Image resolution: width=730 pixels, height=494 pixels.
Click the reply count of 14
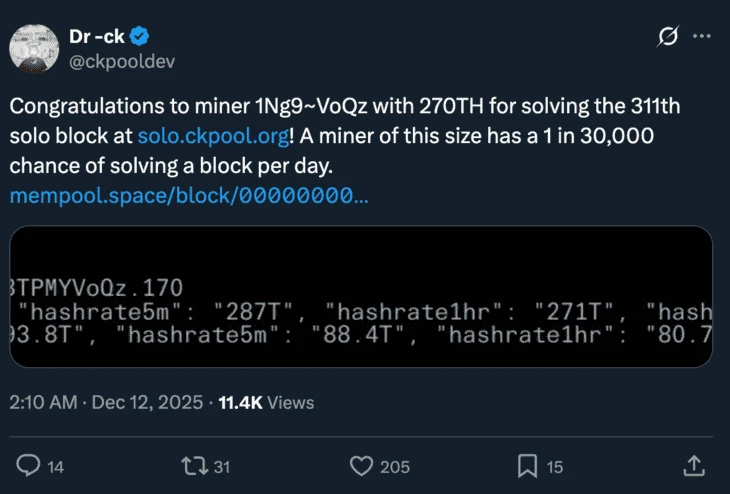click(x=56, y=467)
